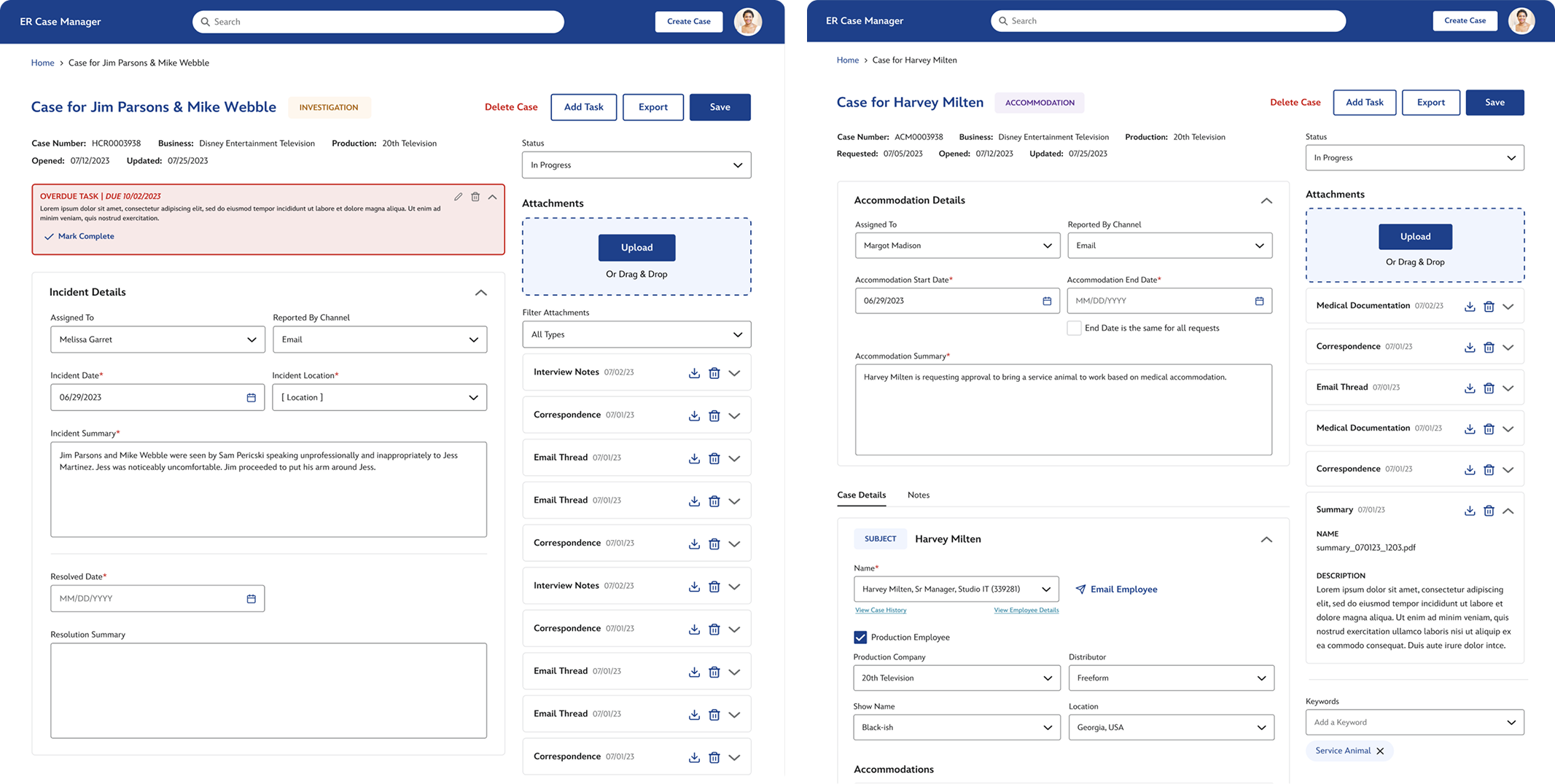This screenshot has width=1555, height=784.
Task: Delete the Summary attachment using its trash icon
Action: 1489,511
